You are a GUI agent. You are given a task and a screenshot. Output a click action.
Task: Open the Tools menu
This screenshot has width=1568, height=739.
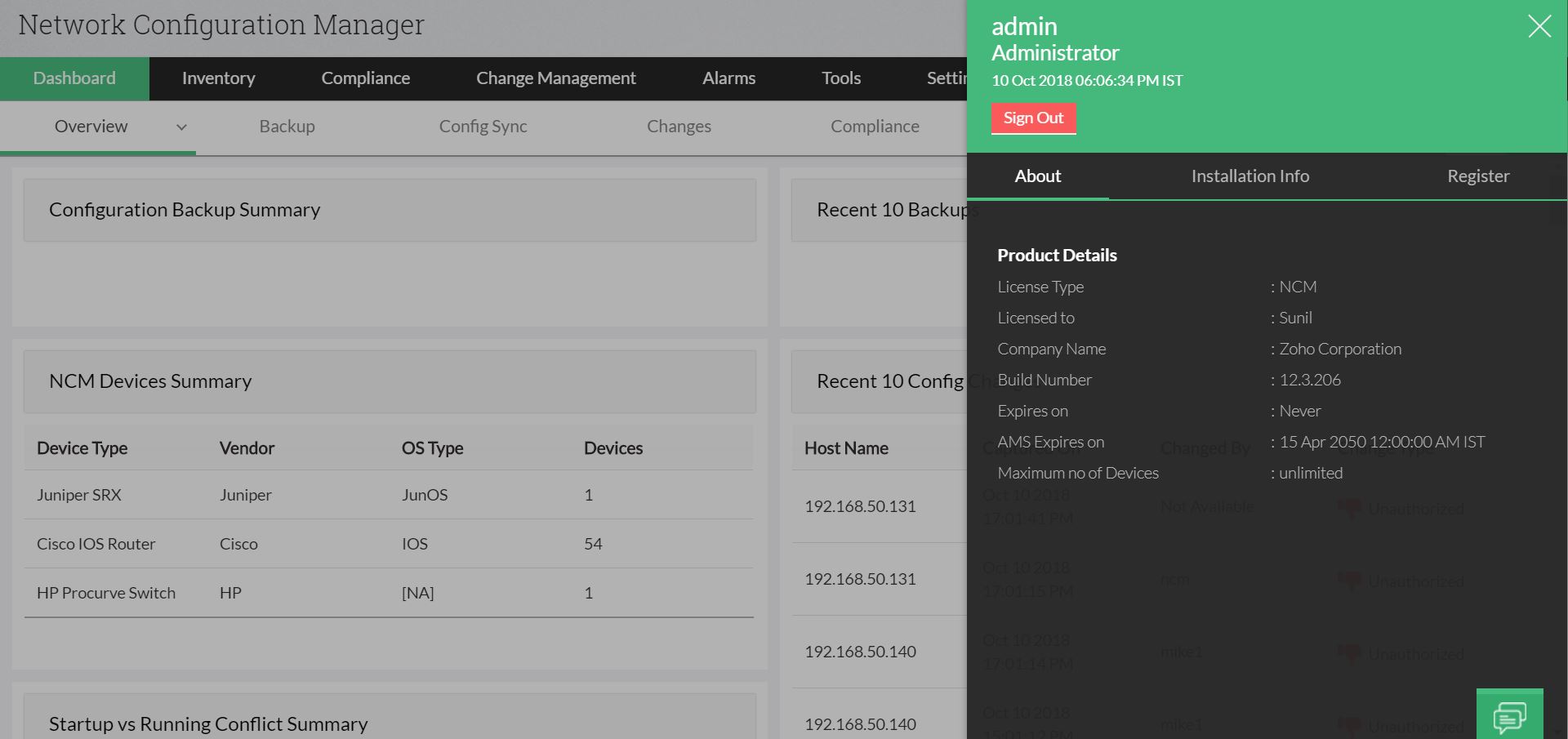(x=840, y=78)
